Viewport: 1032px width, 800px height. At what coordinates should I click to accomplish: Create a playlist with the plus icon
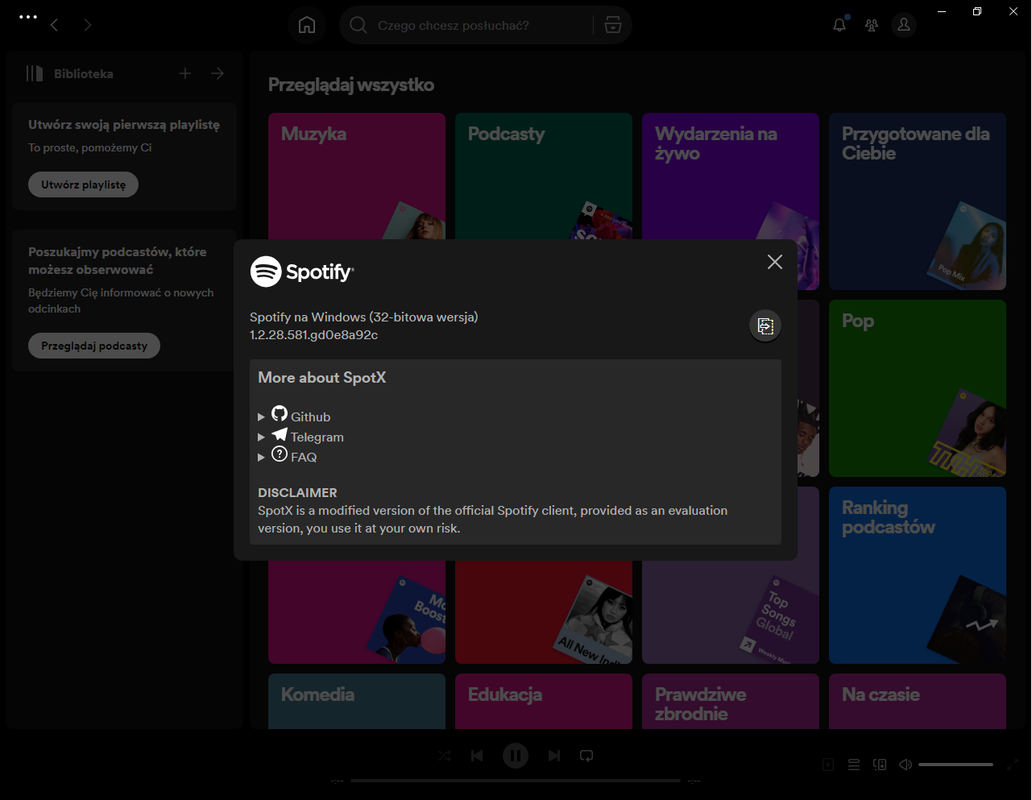click(185, 74)
